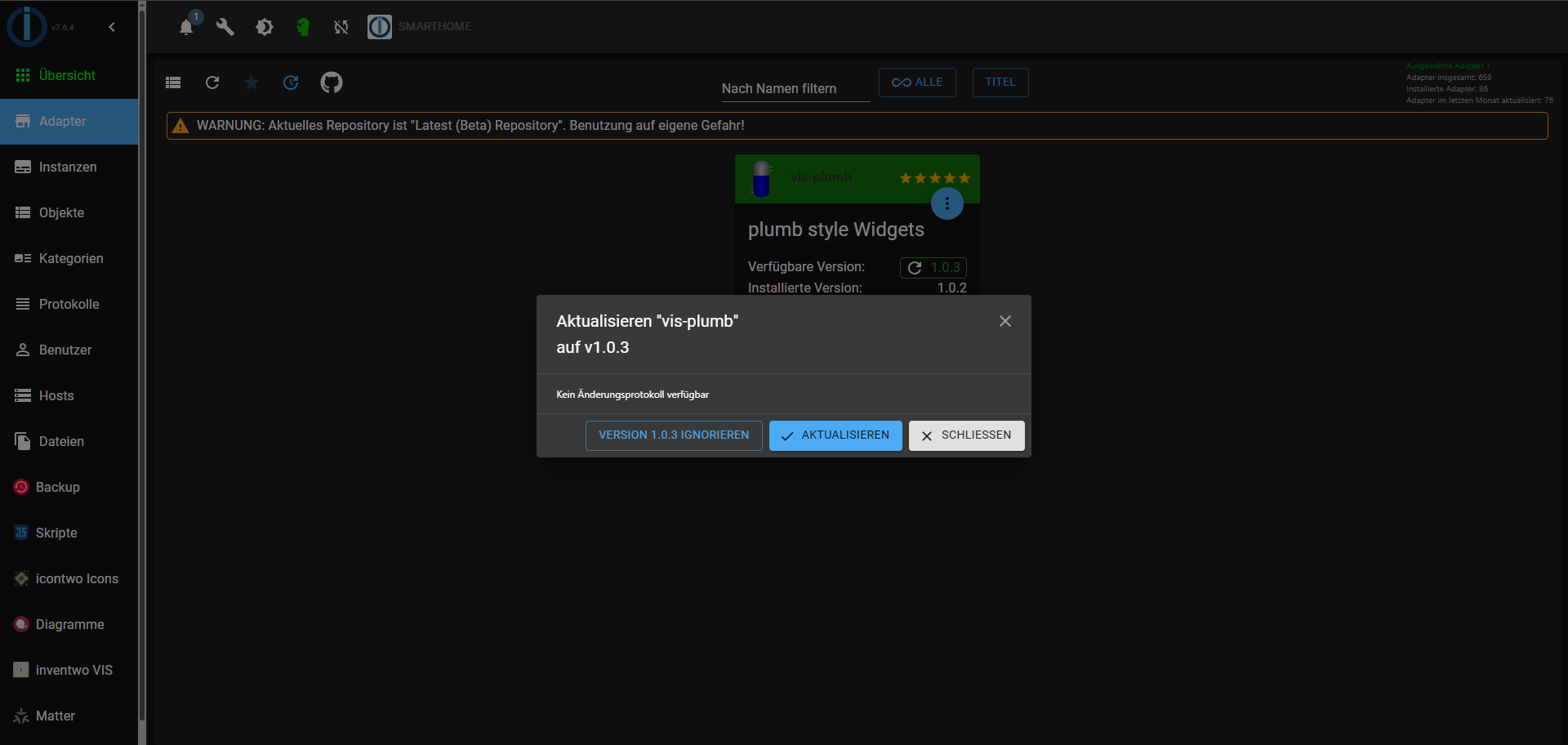
Task: Open the Backup entry in the sidebar
Action: [x=69, y=487]
